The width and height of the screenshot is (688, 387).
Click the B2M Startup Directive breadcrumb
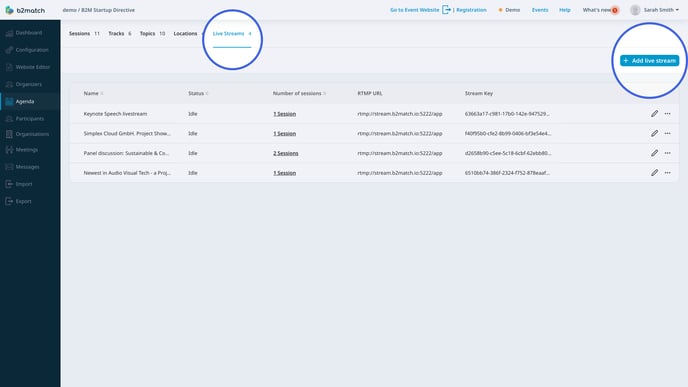tap(108, 10)
